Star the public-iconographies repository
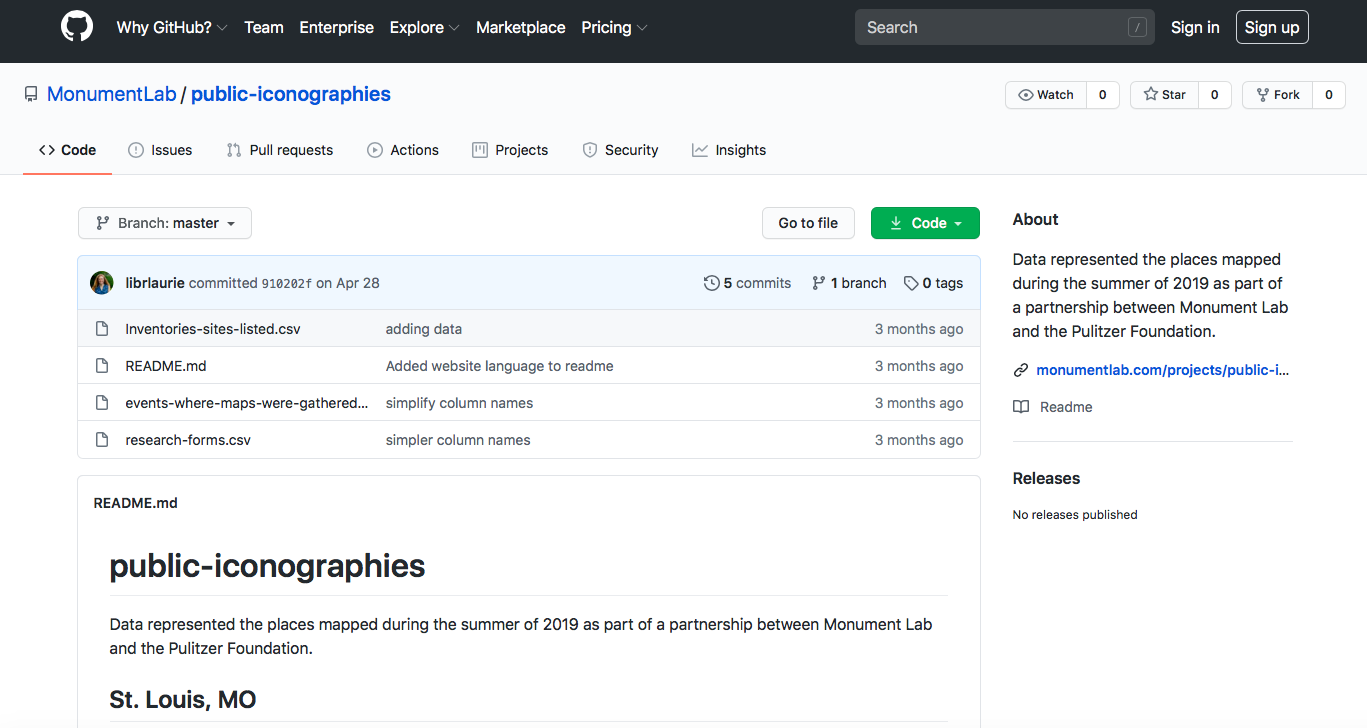The height and width of the screenshot is (728, 1367). [x=1164, y=95]
